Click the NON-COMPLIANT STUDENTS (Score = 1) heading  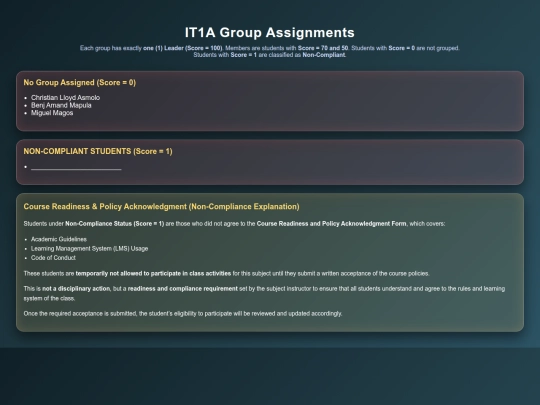(x=98, y=152)
